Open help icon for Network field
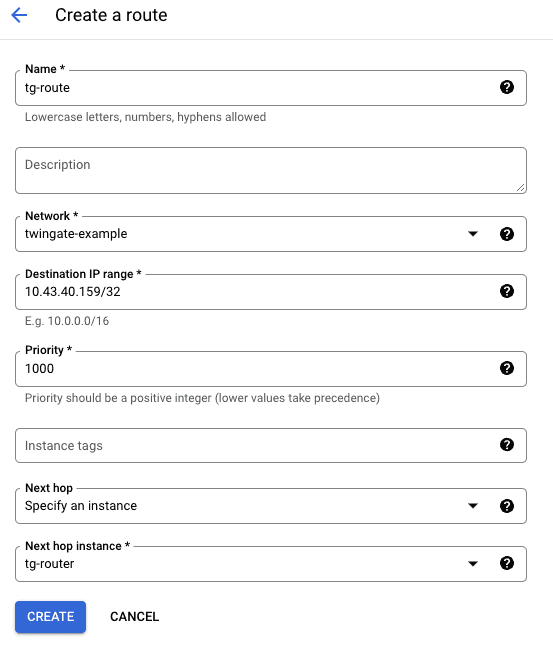553x645 pixels. 507,234
